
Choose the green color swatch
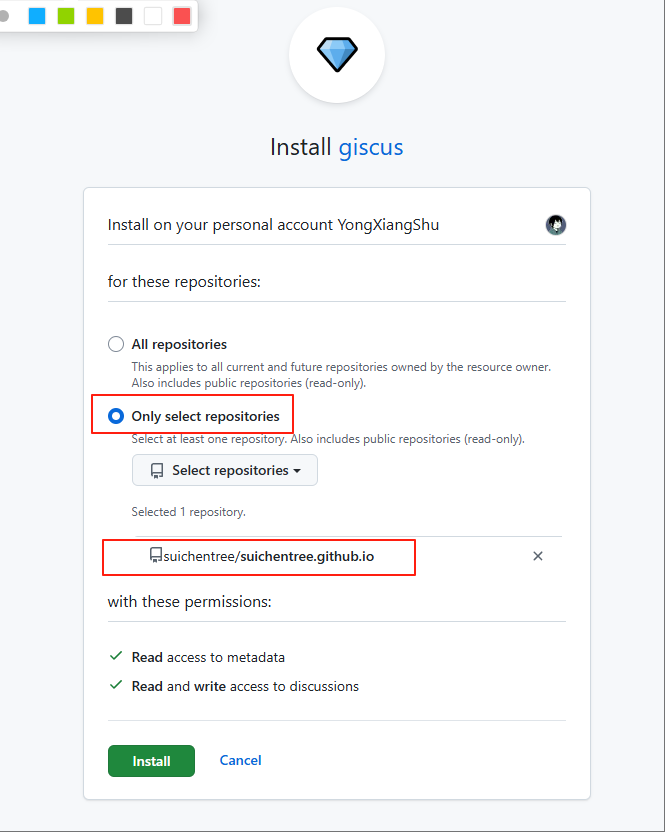coord(66,16)
